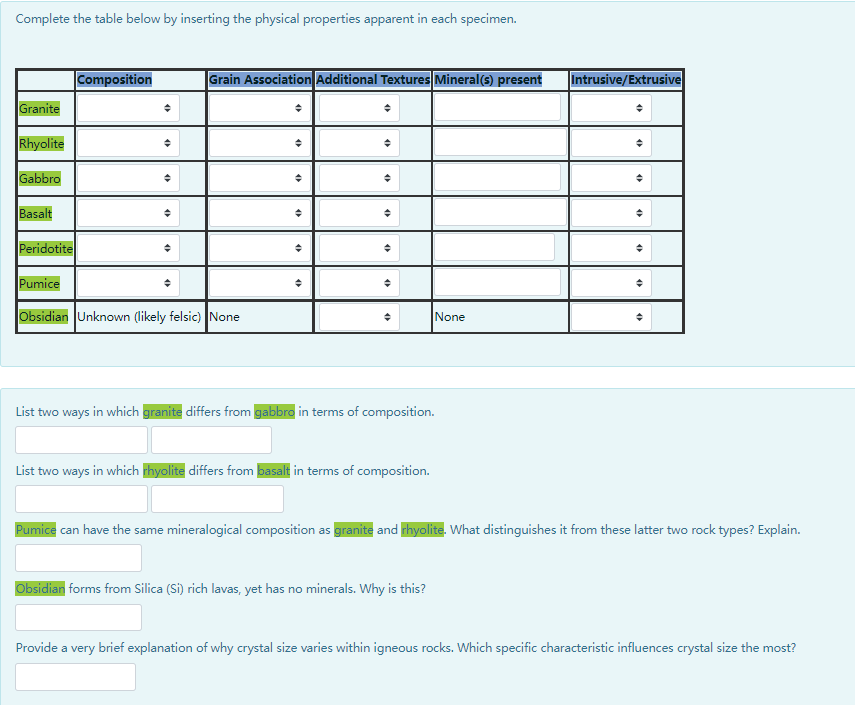Click the Mineral(s) present field for Pumice
This screenshot has width=855, height=705.
click(x=496, y=282)
